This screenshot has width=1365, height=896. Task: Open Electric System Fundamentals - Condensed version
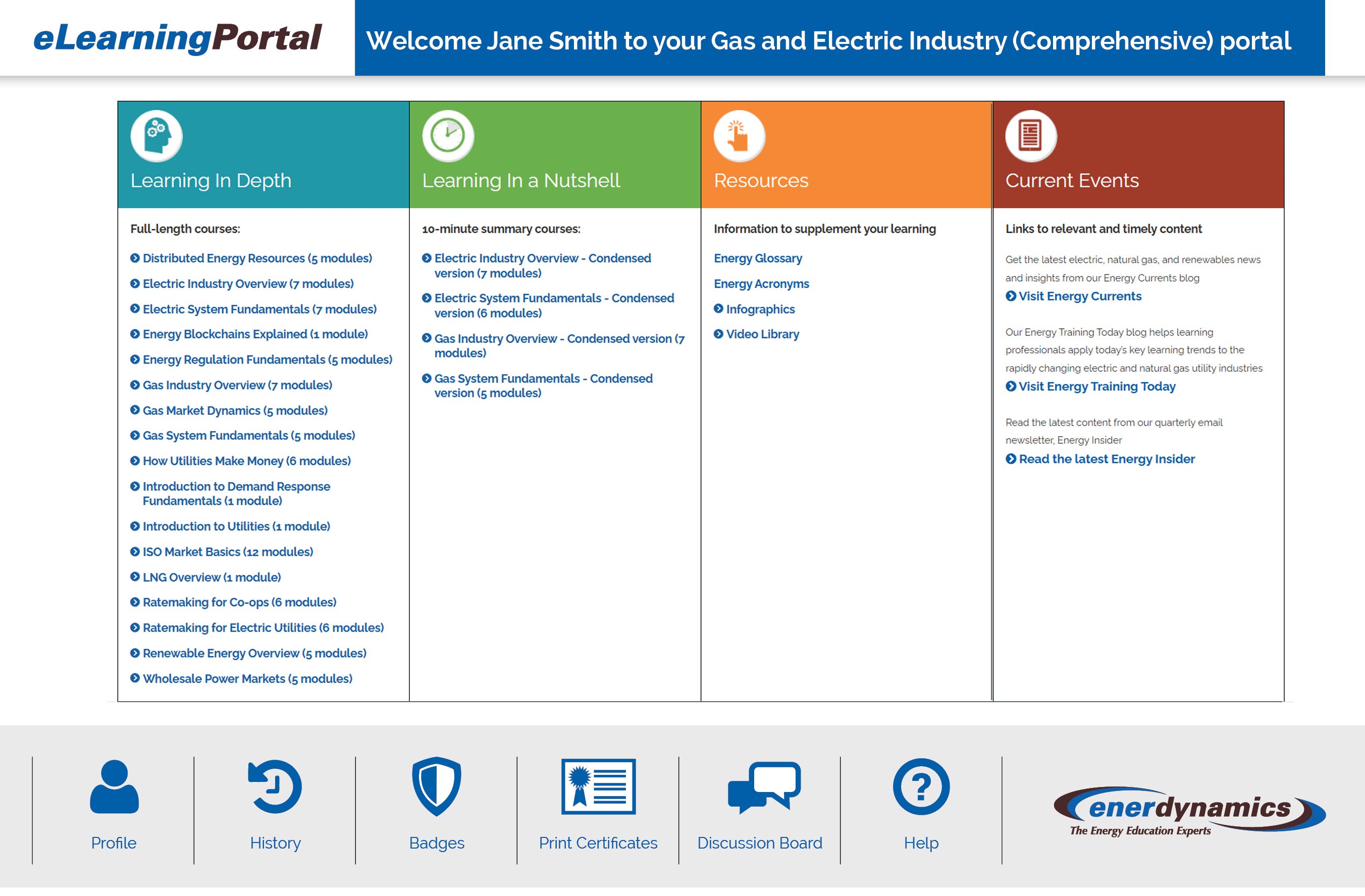tap(554, 306)
